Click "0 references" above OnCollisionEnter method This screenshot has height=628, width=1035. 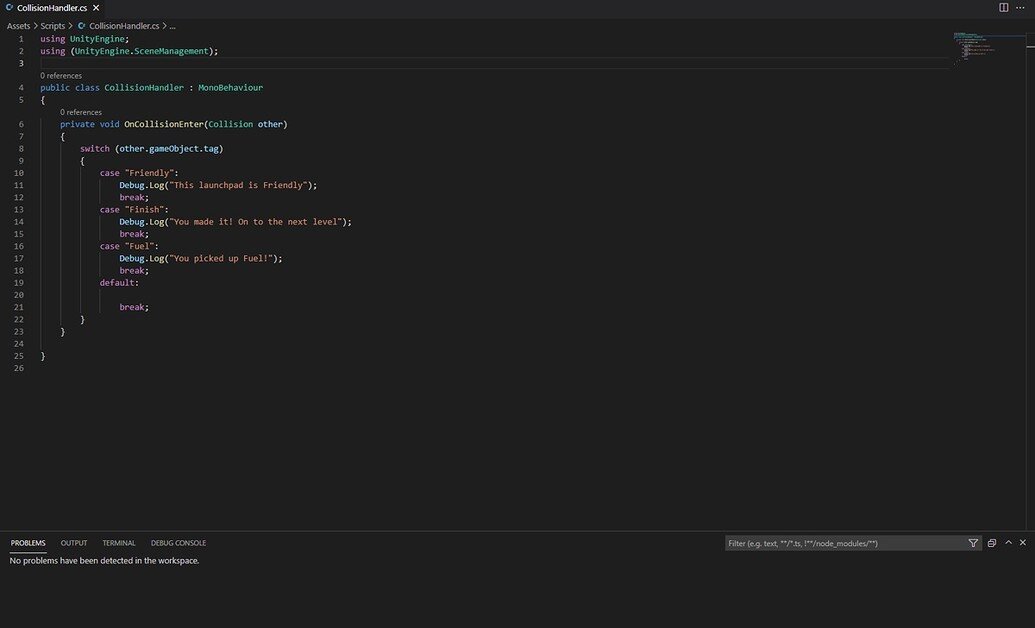pyautogui.click(x=81, y=112)
